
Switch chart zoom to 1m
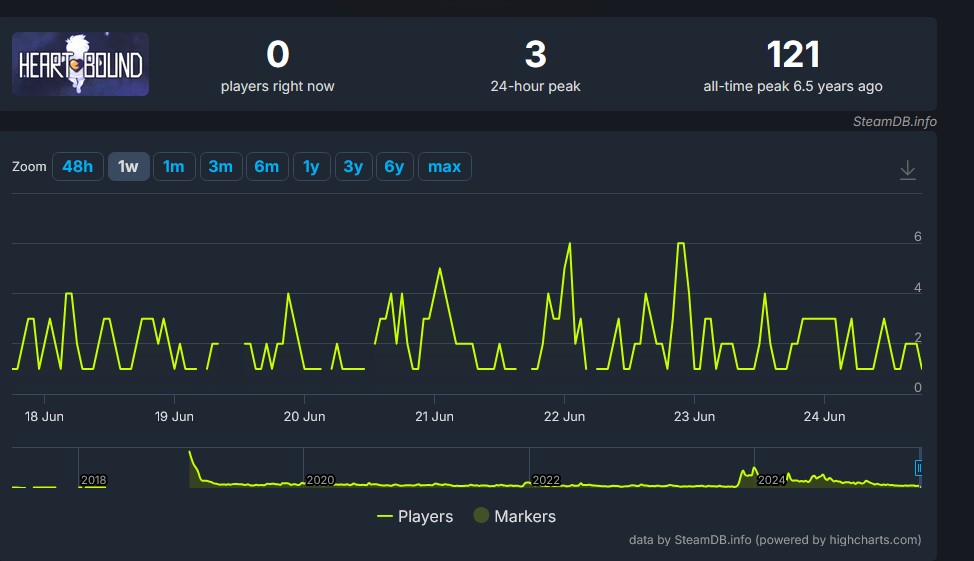(x=174, y=166)
